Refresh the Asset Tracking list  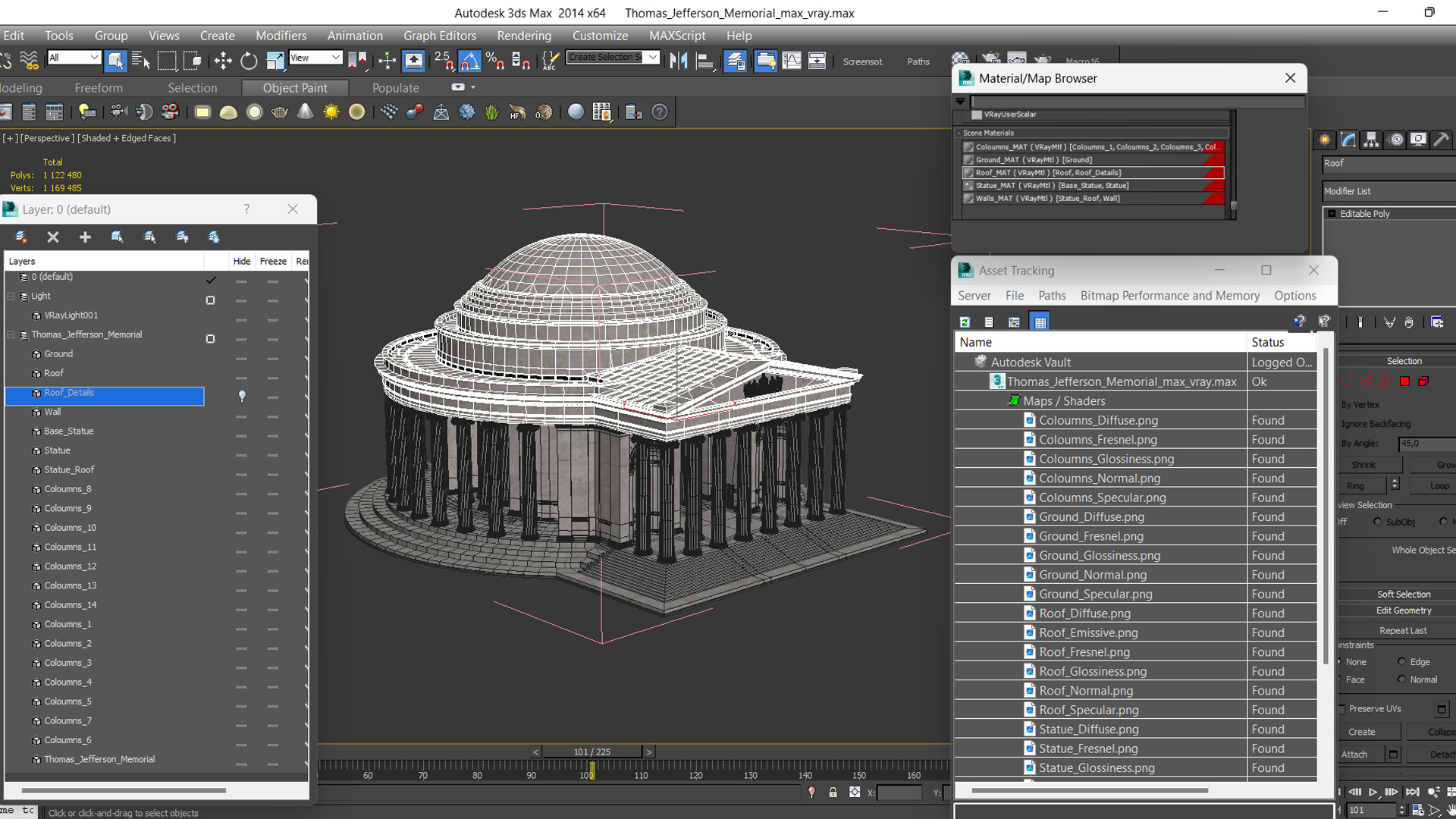click(965, 322)
